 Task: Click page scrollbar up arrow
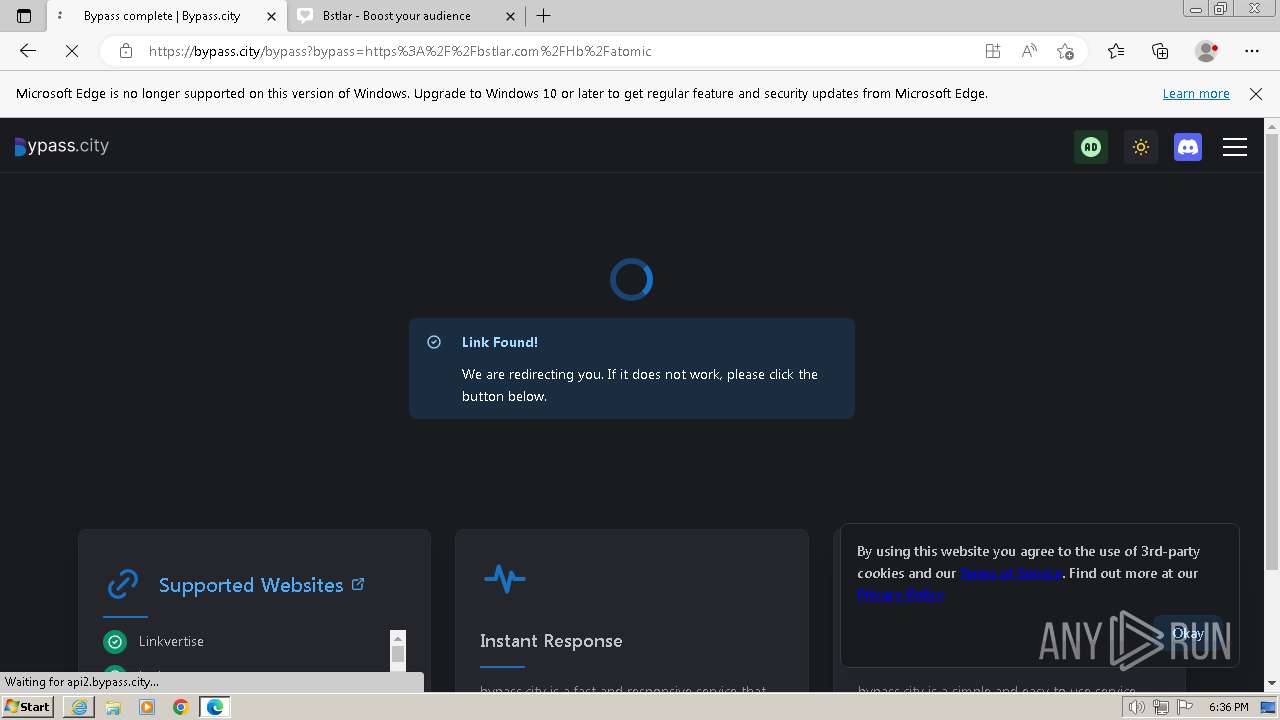coord(1272,126)
